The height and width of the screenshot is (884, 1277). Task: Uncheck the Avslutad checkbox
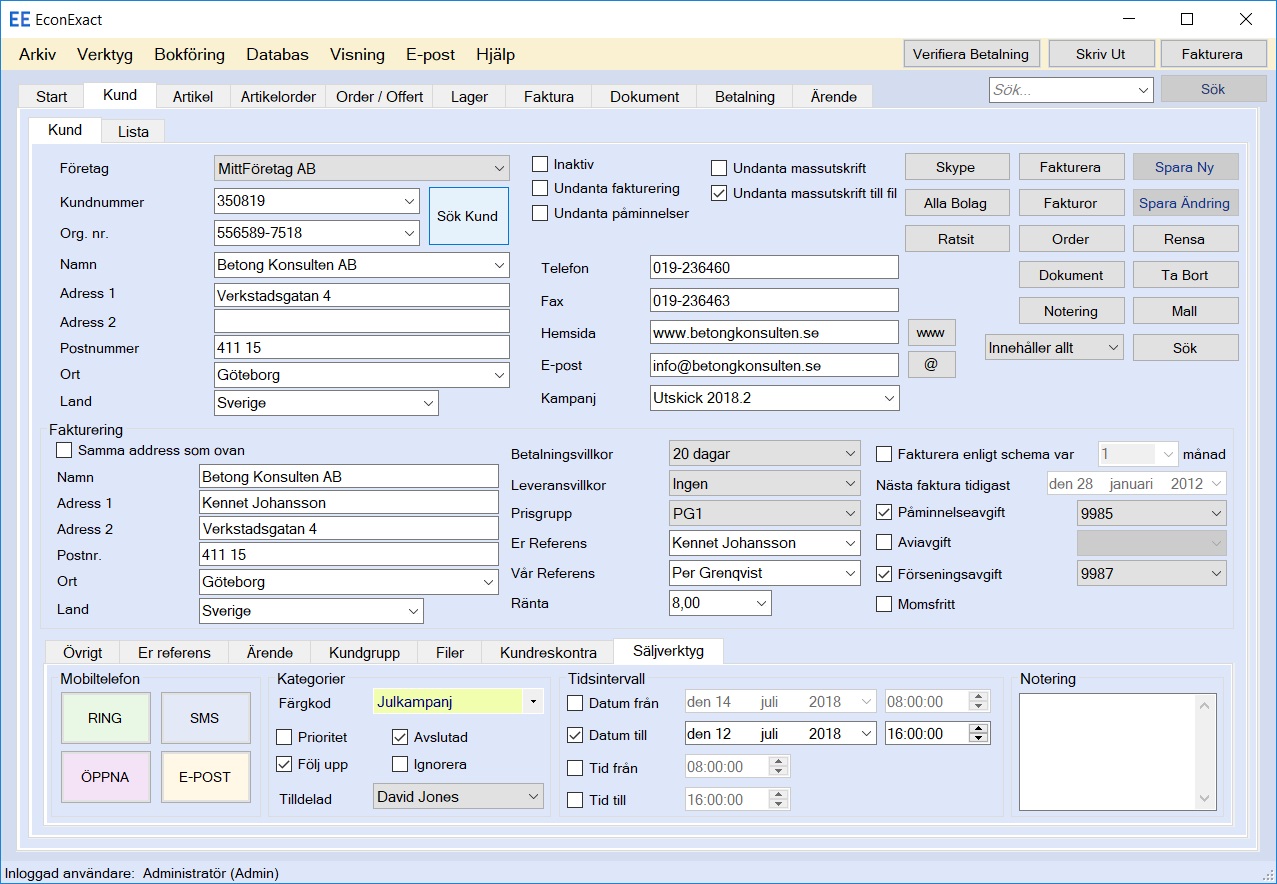(400, 737)
